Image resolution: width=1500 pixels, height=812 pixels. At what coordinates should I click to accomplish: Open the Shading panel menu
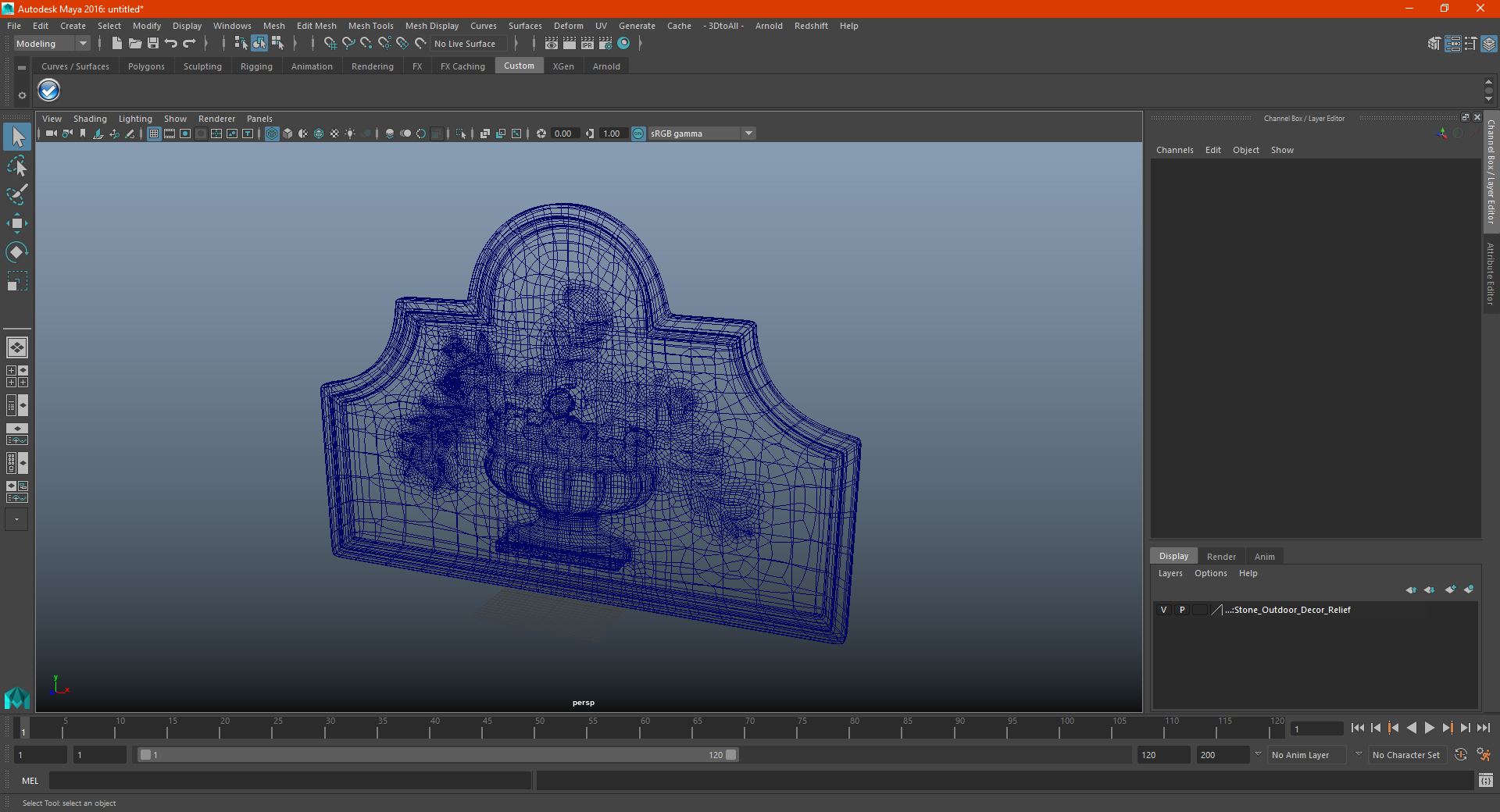pos(90,119)
